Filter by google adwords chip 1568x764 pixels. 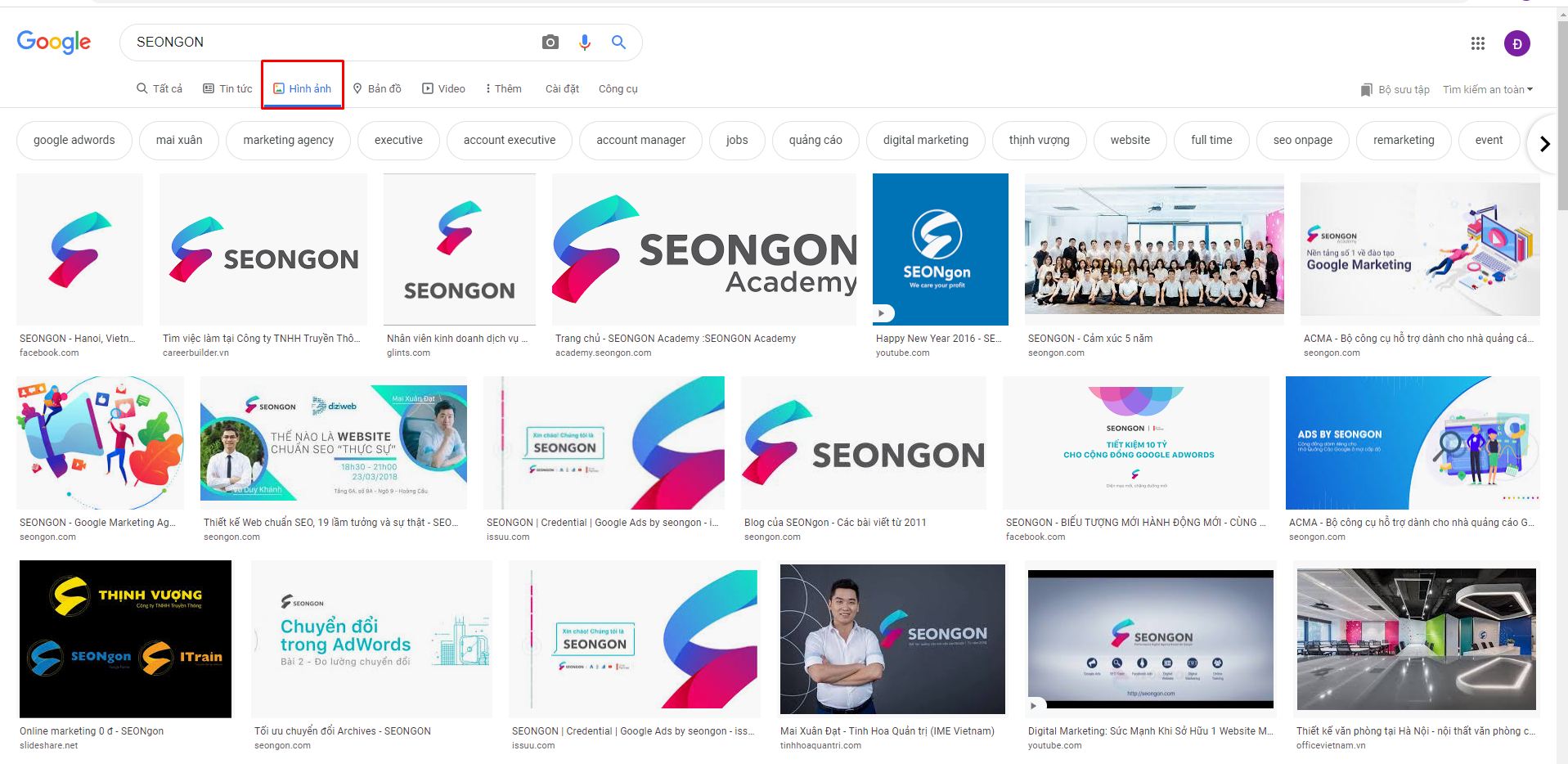click(x=74, y=140)
